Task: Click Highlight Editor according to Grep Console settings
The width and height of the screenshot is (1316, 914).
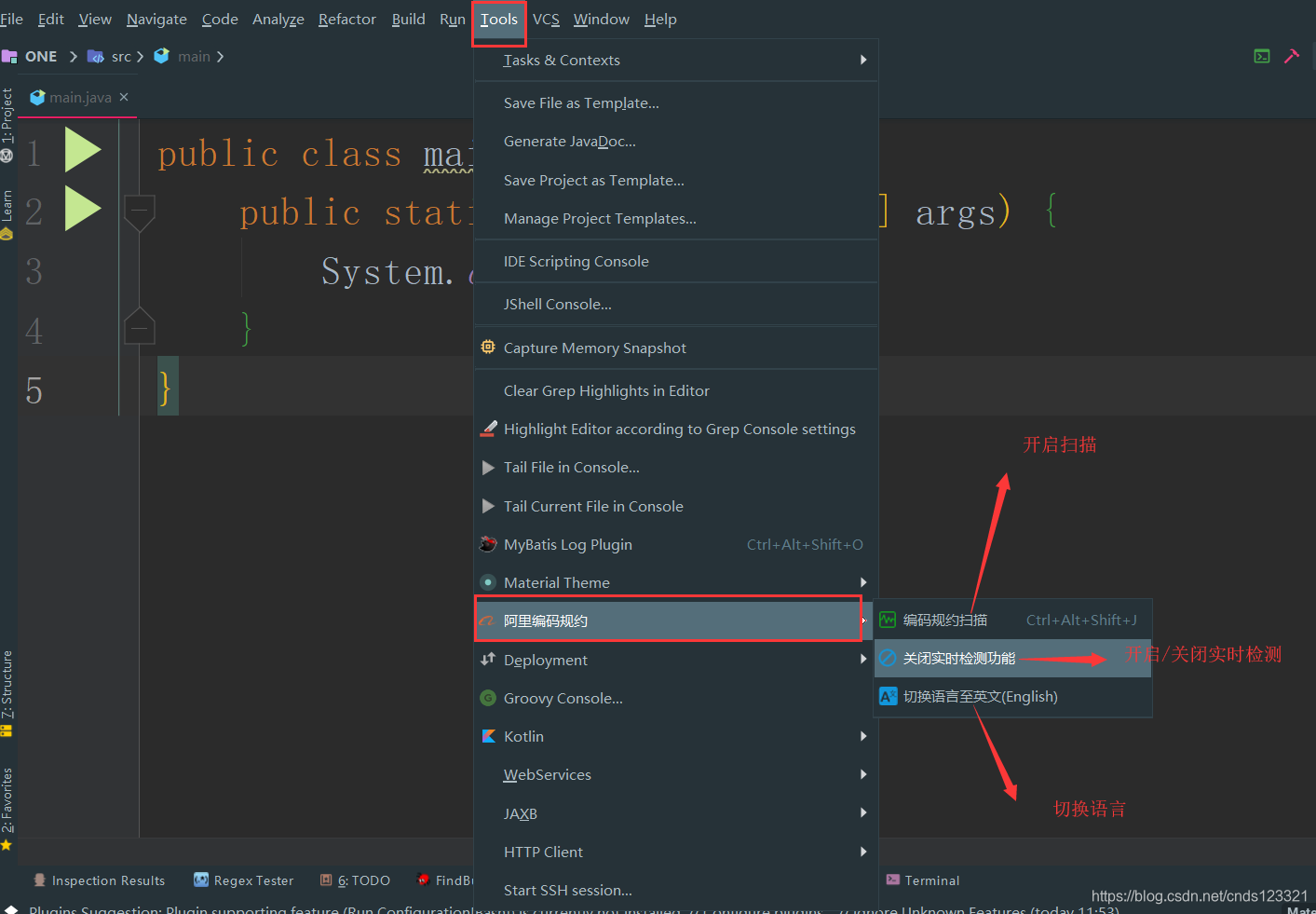Action: coord(676,429)
